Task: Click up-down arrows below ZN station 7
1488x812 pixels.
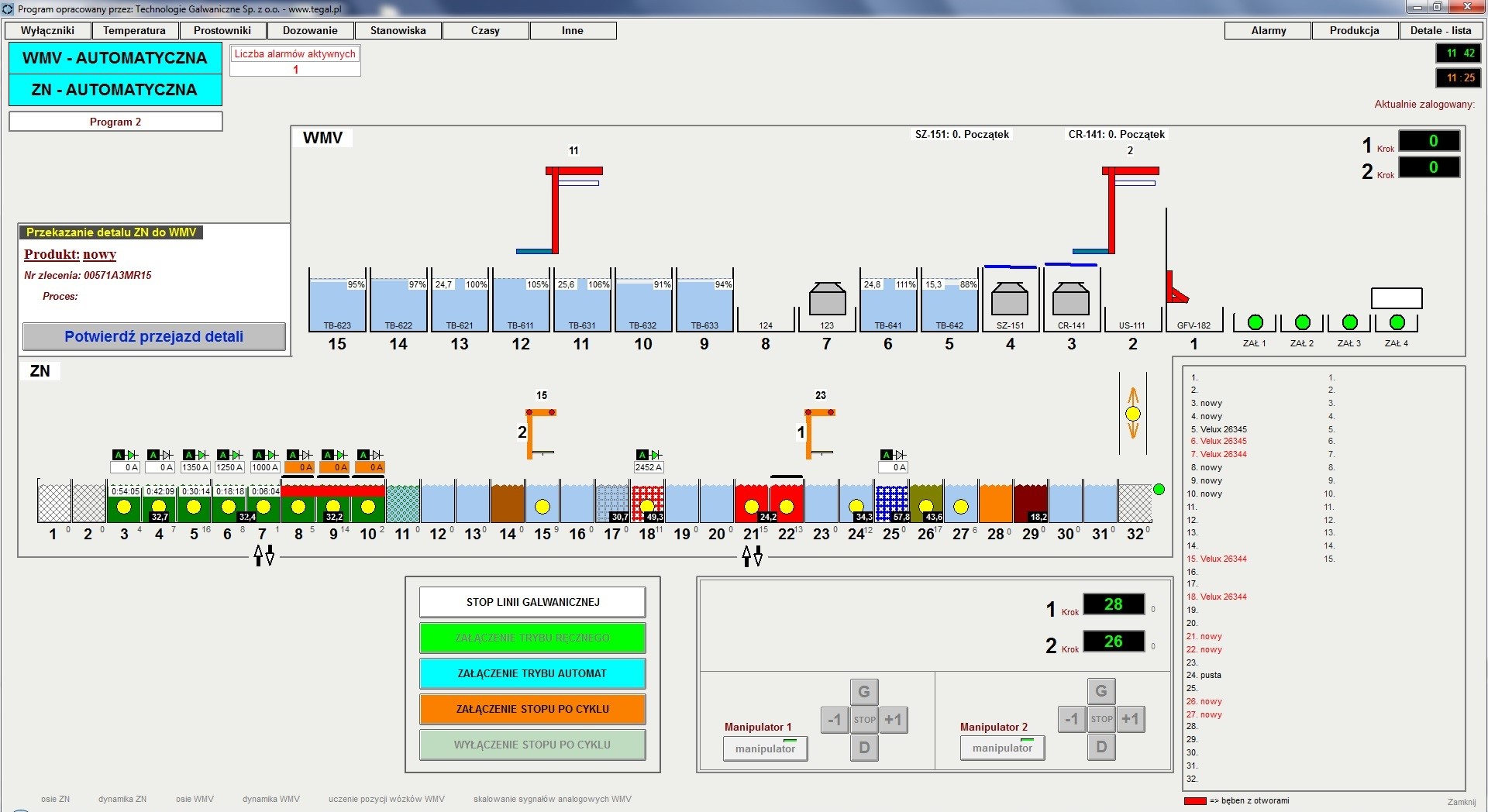Action: 264,555
